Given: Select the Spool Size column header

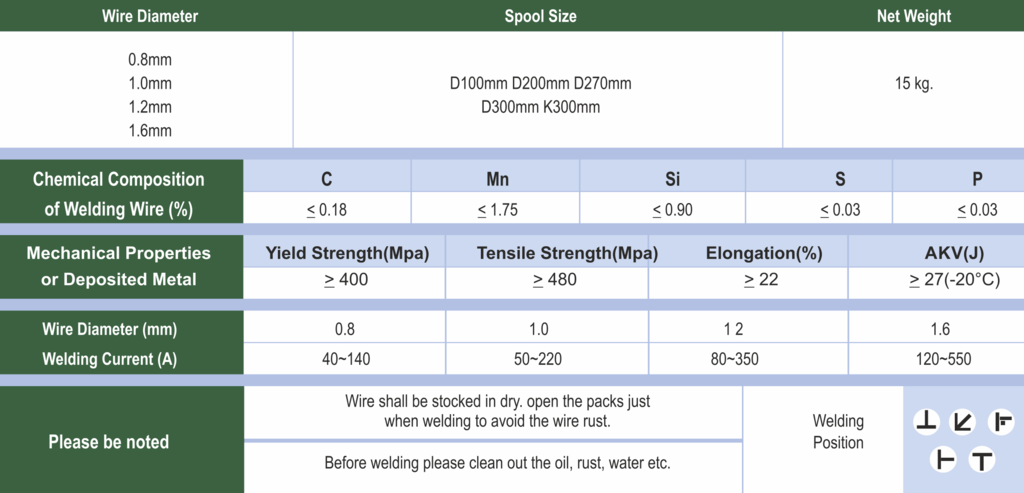Looking at the screenshot, I should (540, 16).
